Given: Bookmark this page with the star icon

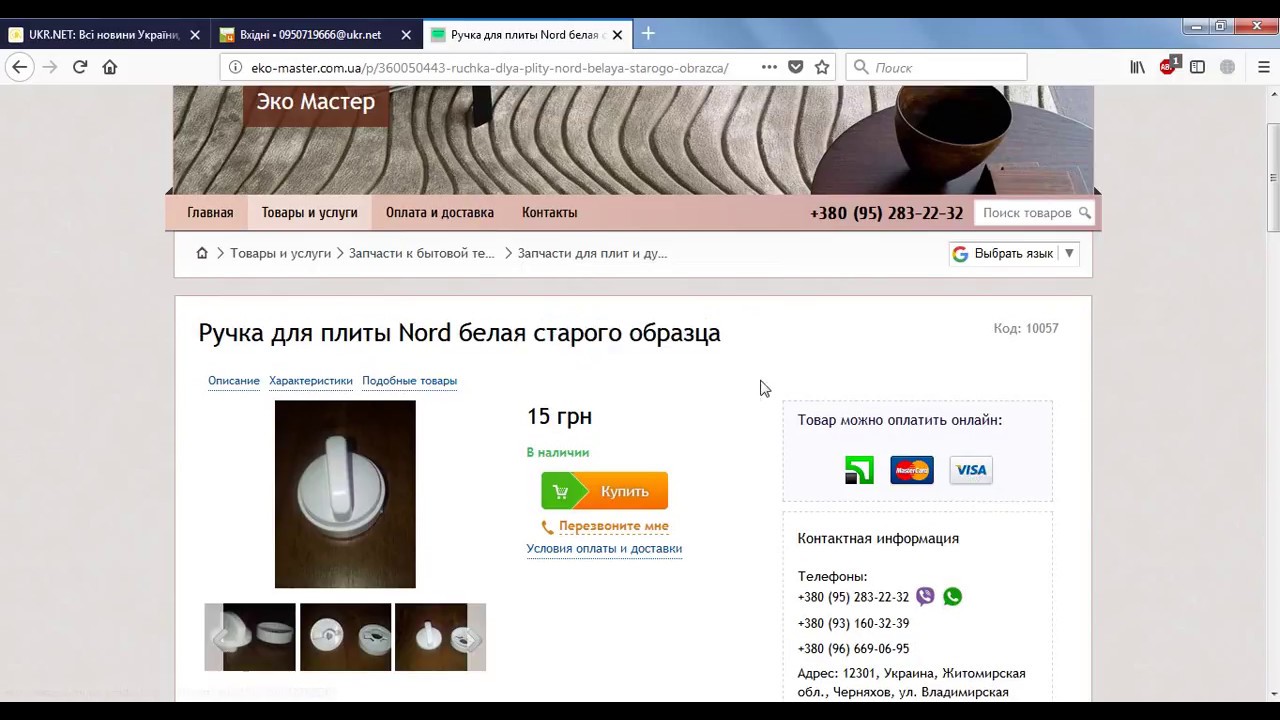Looking at the screenshot, I should [x=822, y=67].
